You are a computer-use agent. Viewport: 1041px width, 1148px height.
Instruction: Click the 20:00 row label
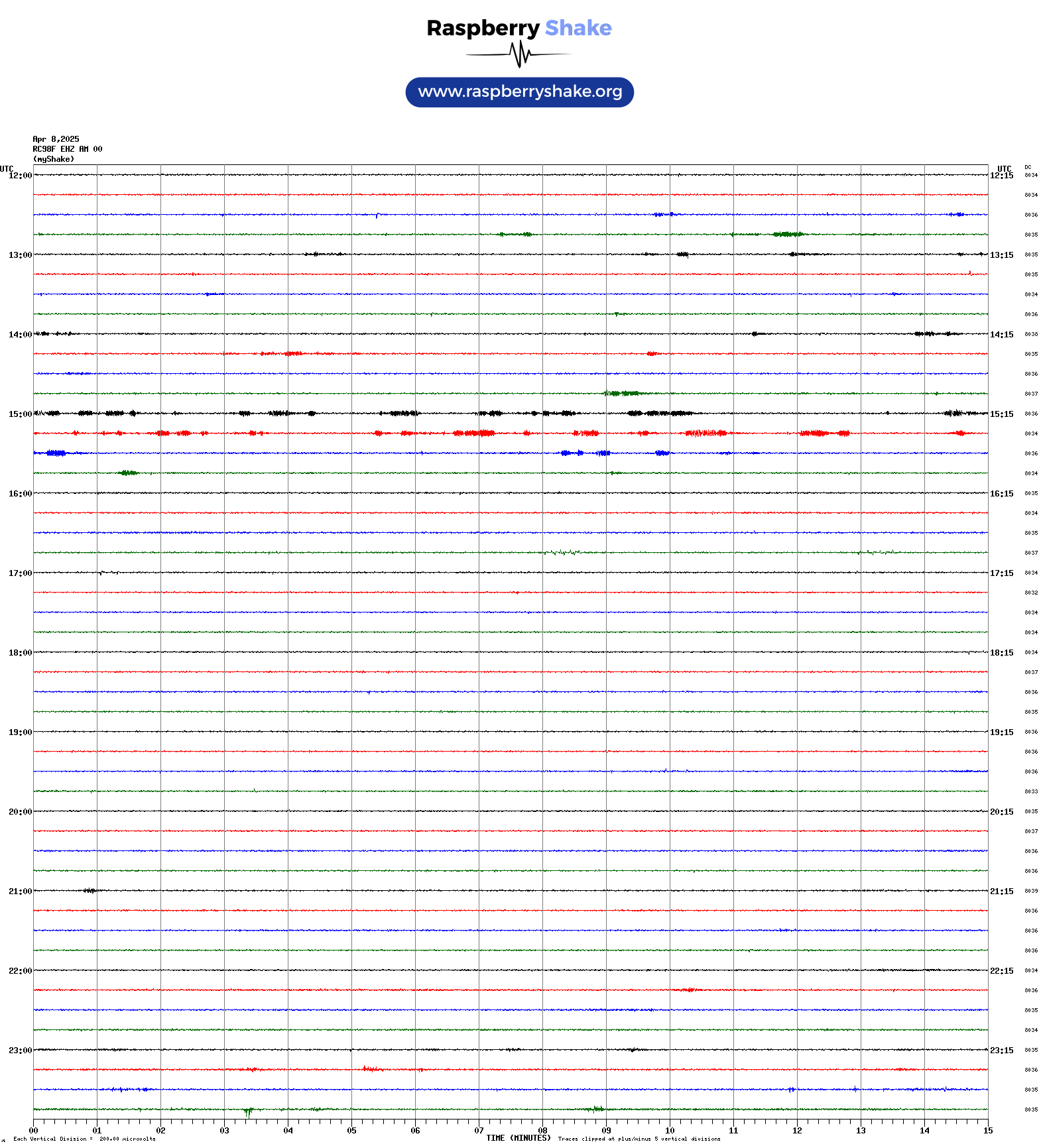coord(20,812)
